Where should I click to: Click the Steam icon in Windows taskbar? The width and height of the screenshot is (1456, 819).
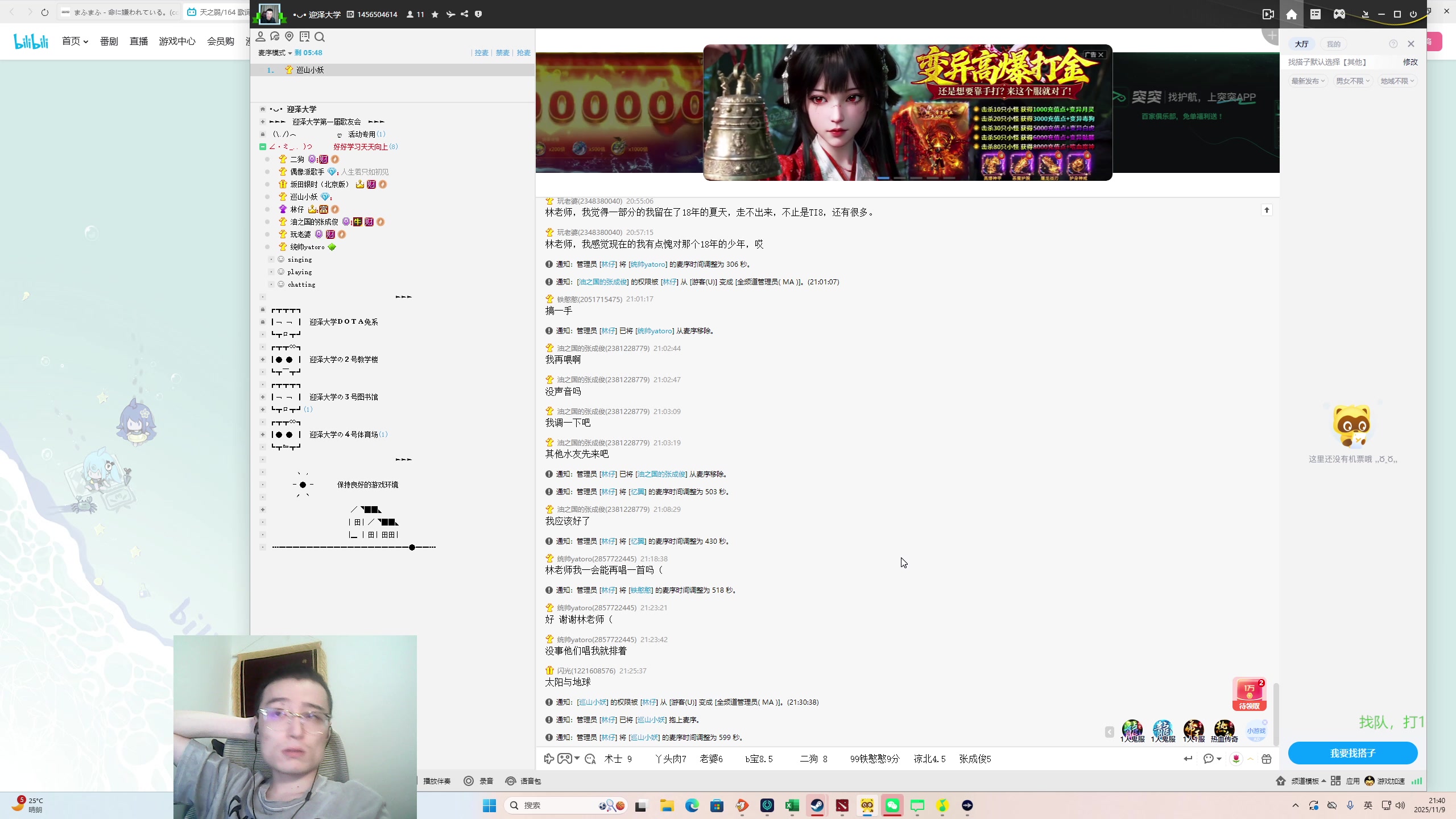(817, 805)
